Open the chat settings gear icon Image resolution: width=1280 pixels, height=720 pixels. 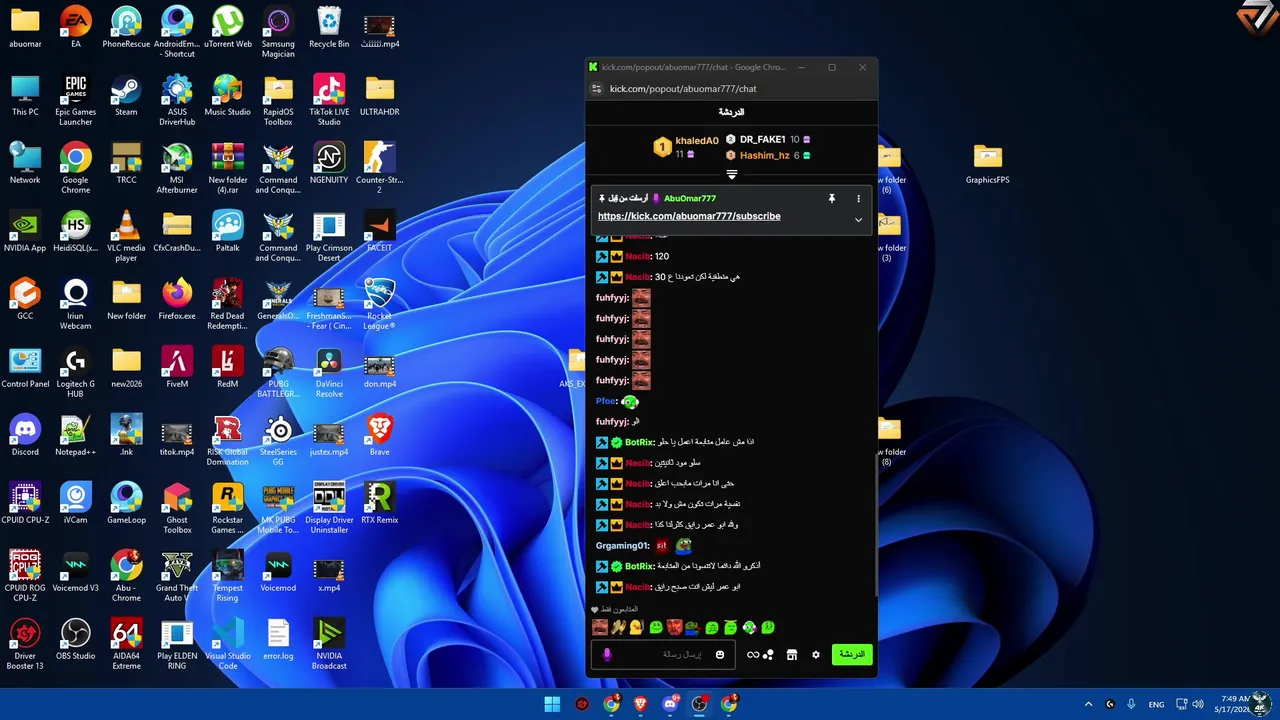tap(816, 655)
